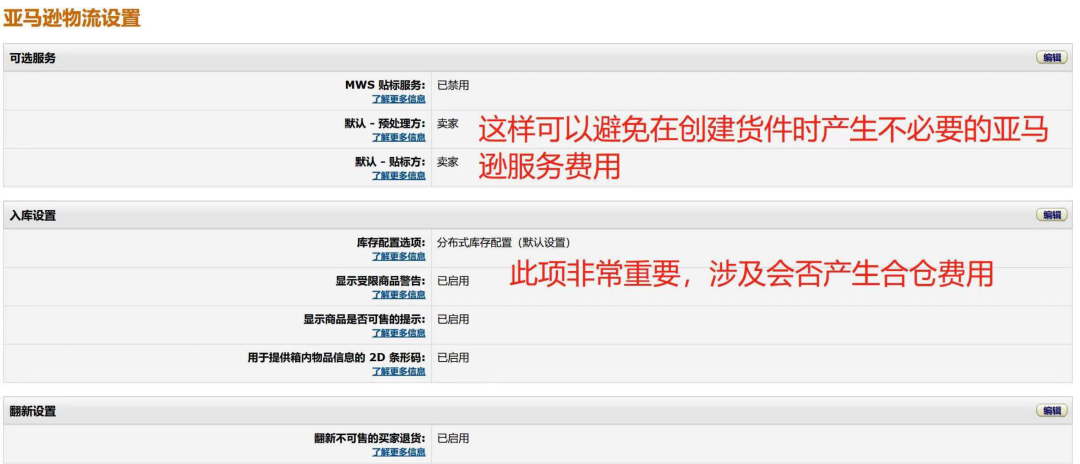
Task: Click the 默认 - 贴标方 label
Action: coord(391,162)
